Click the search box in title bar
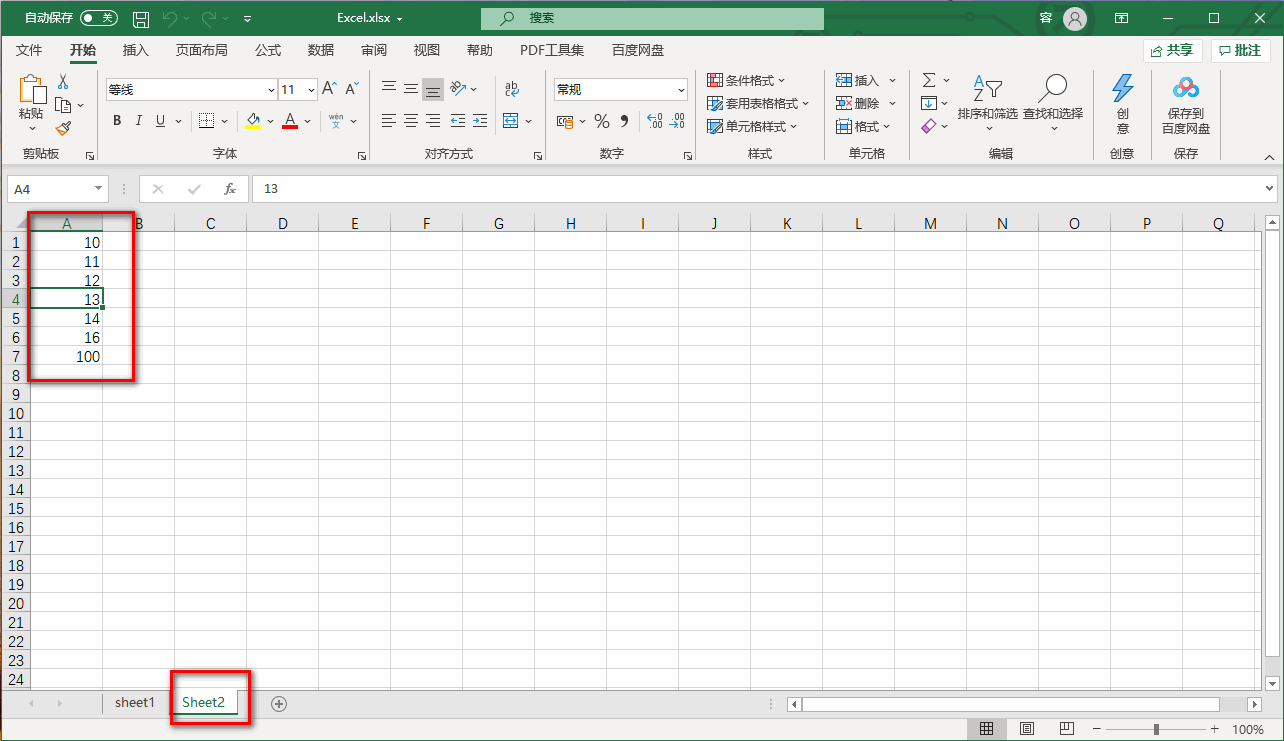This screenshot has width=1284, height=741. pyautogui.click(x=652, y=18)
